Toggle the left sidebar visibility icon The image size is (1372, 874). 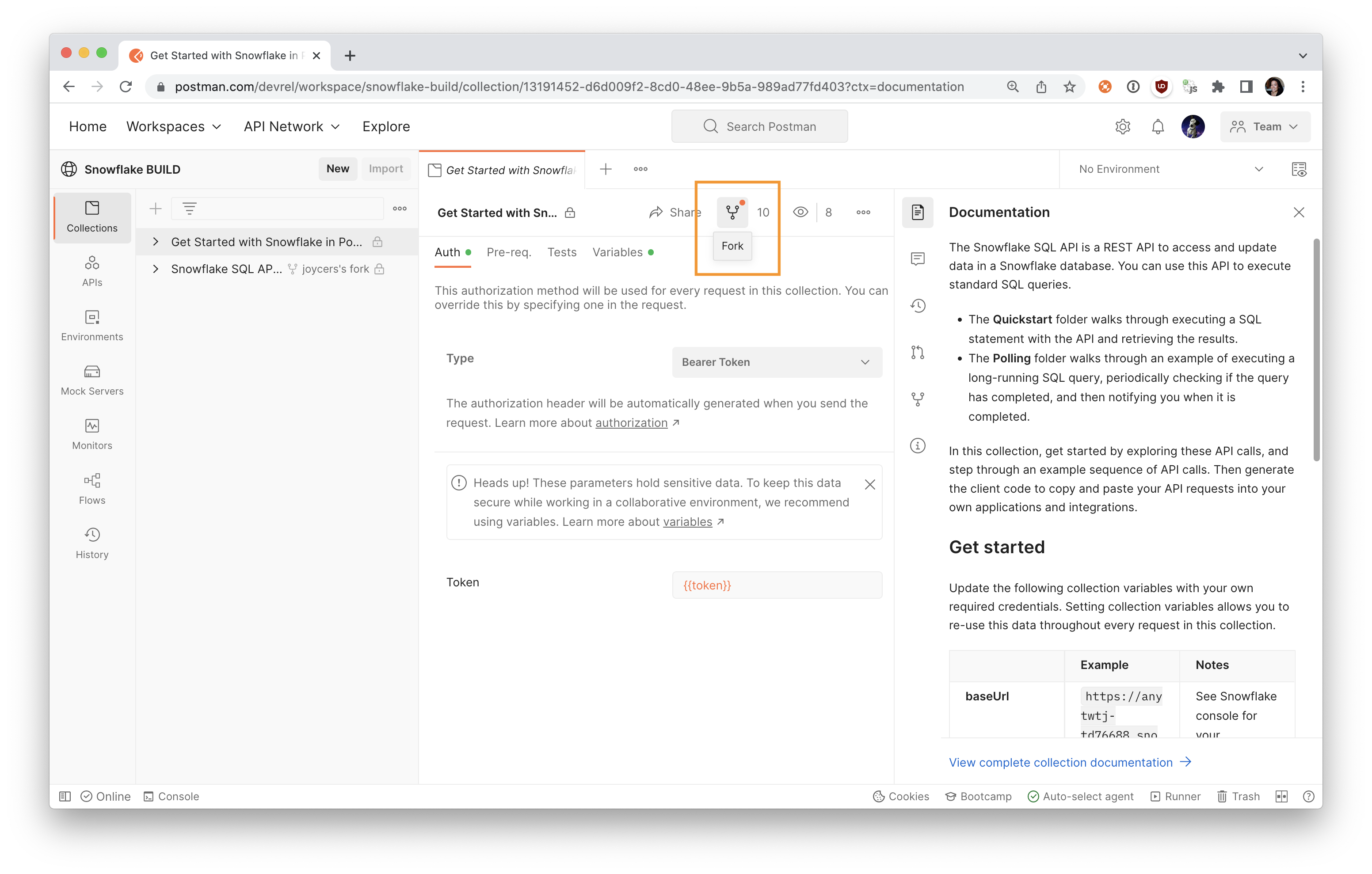point(65,797)
